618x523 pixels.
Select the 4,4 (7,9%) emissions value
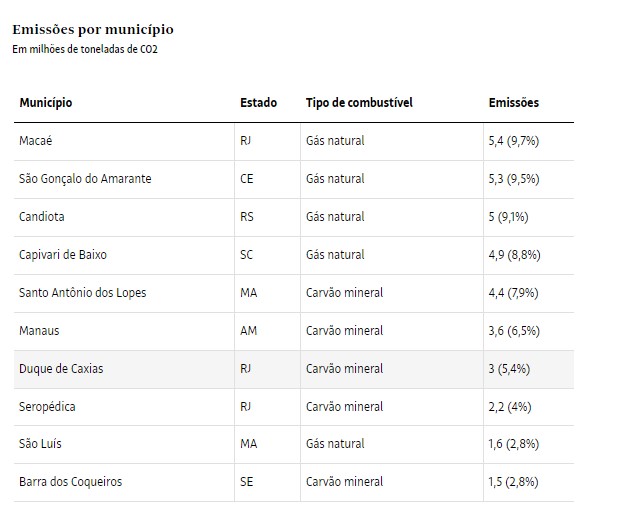[513, 293]
